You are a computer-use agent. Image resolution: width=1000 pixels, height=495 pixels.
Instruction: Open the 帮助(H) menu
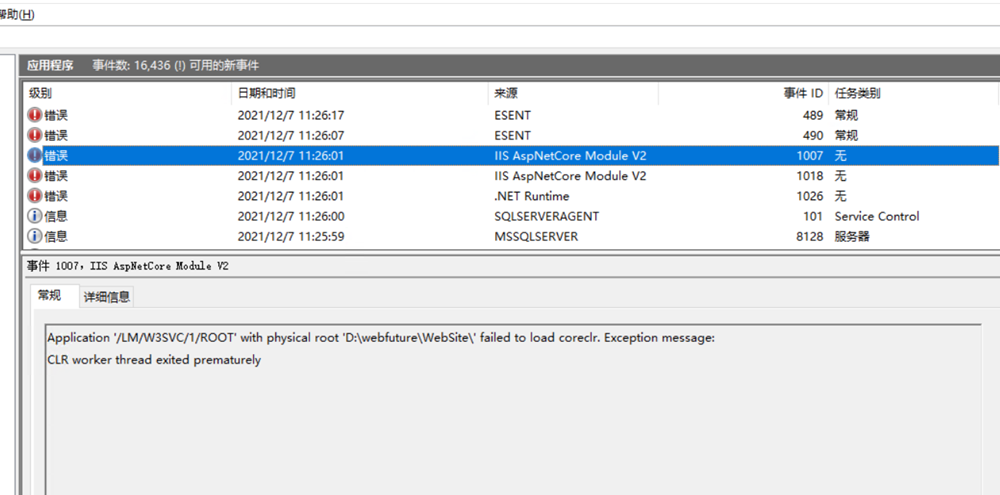[17, 14]
